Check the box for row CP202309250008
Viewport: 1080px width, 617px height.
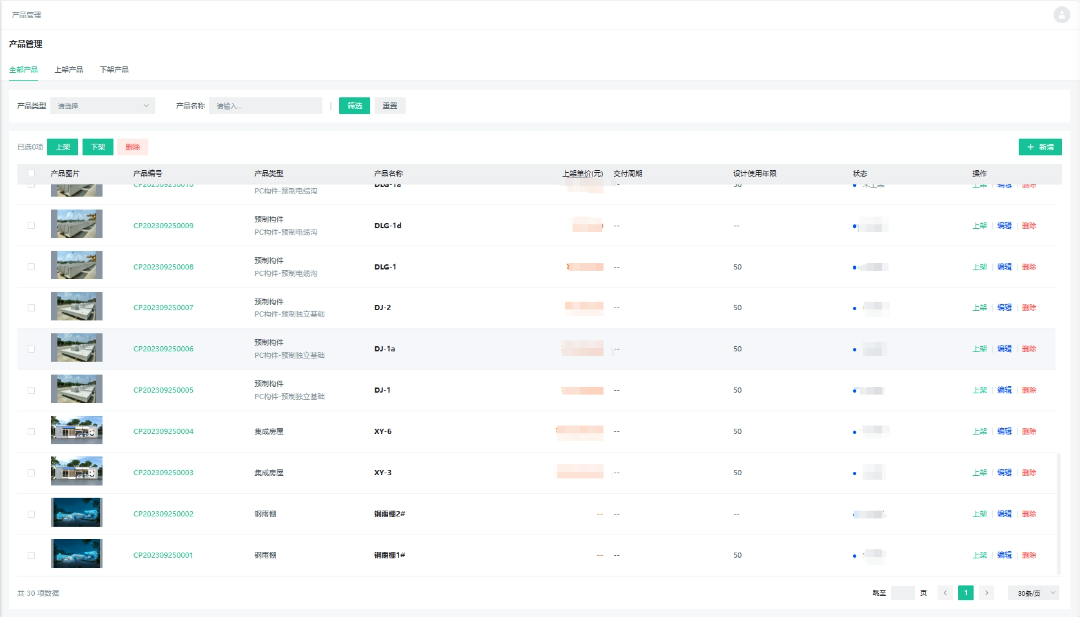coord(31,267)
